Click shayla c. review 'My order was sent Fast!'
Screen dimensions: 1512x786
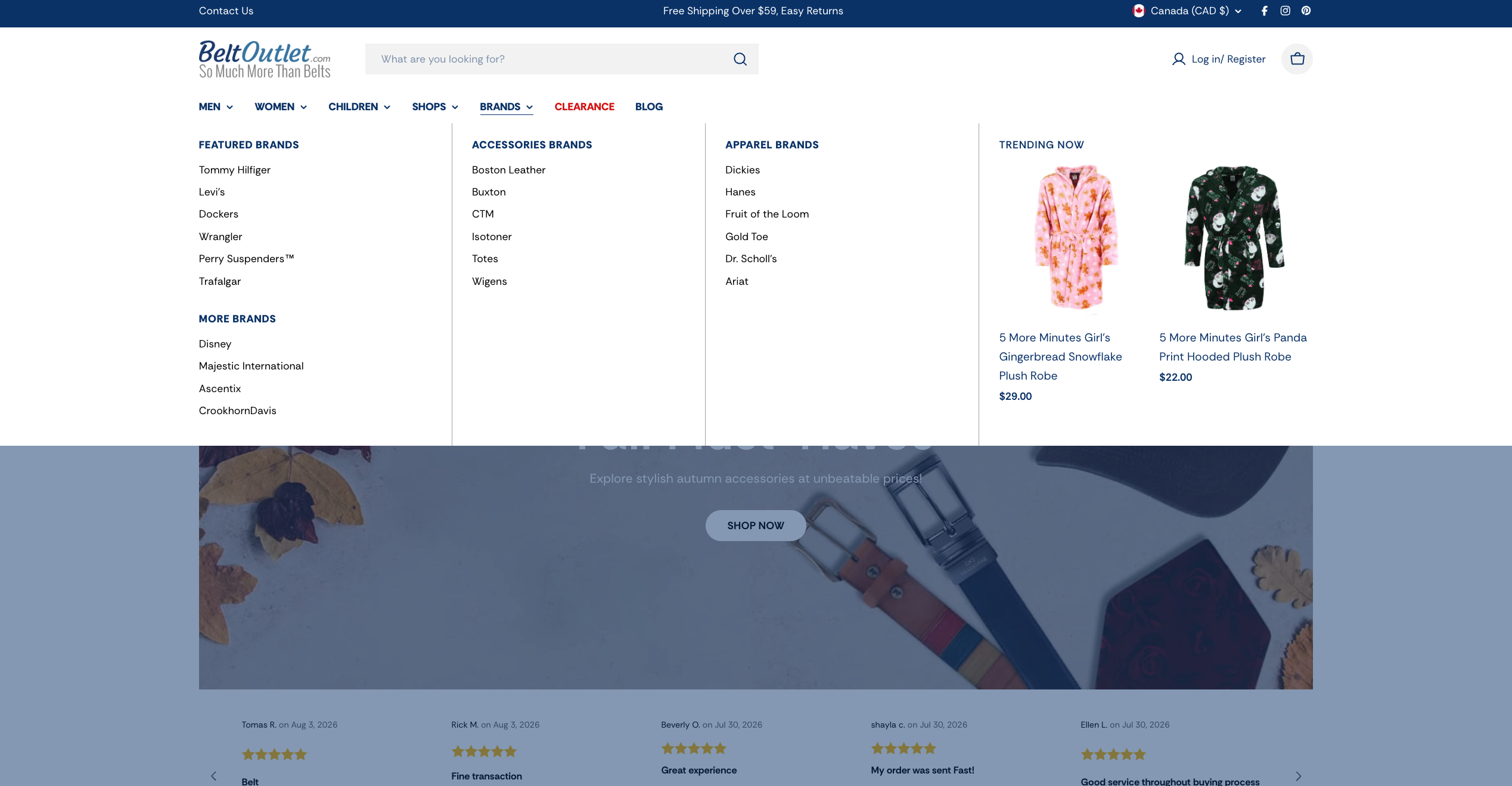pos(923,770)
